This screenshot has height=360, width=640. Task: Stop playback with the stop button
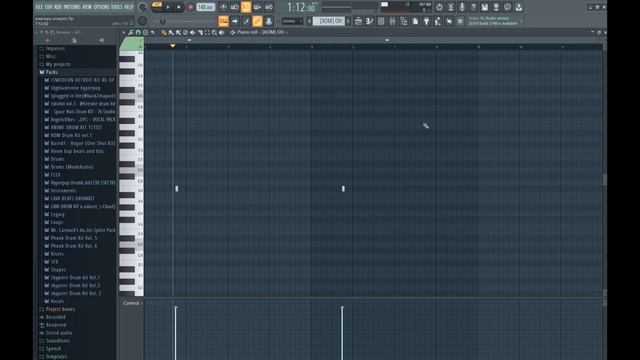pos(179,7)
